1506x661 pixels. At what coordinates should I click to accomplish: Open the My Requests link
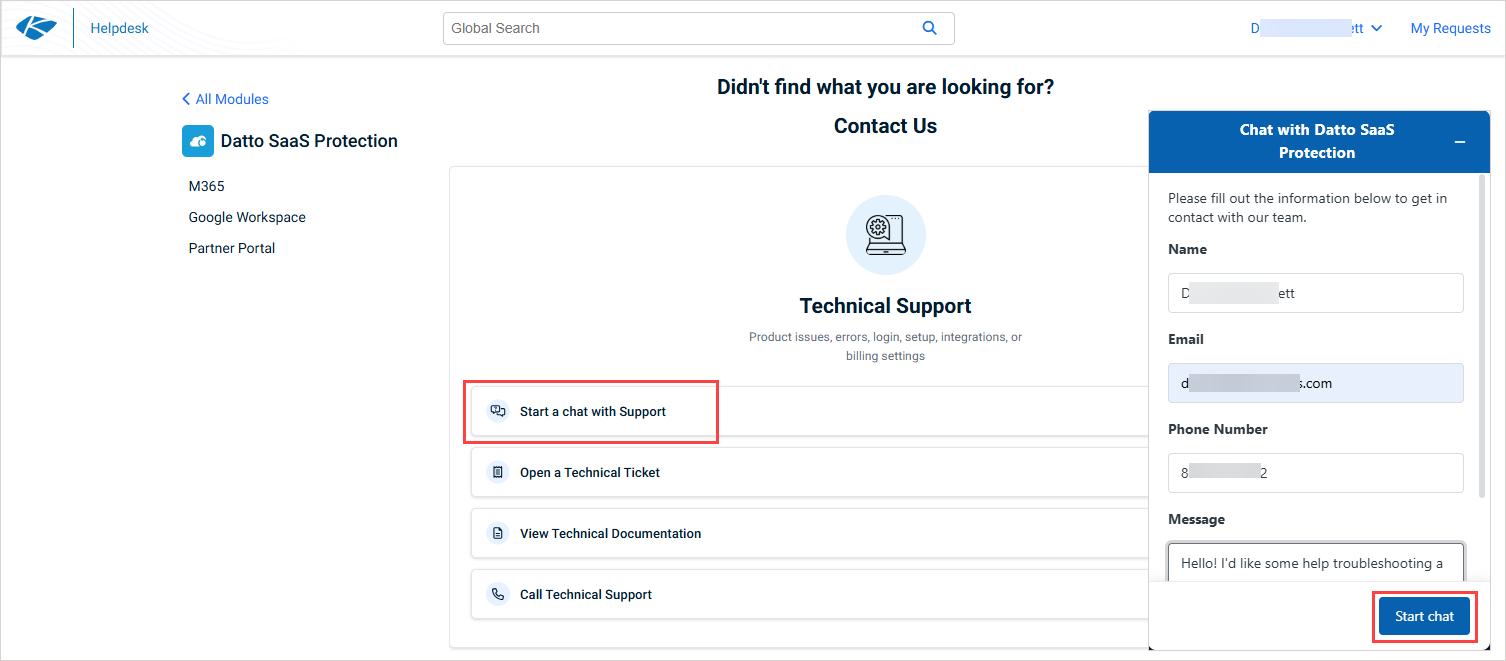click(1450, 28)
